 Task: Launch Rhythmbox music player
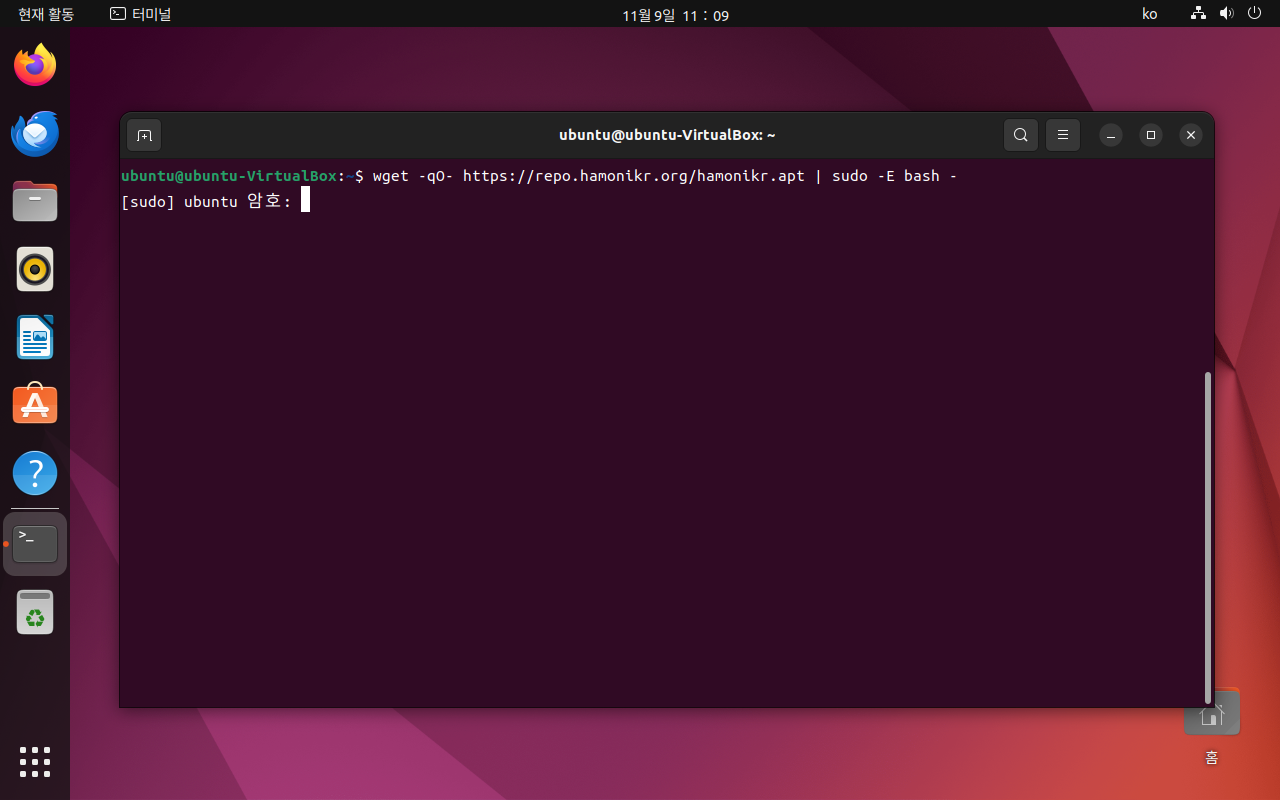35,269
